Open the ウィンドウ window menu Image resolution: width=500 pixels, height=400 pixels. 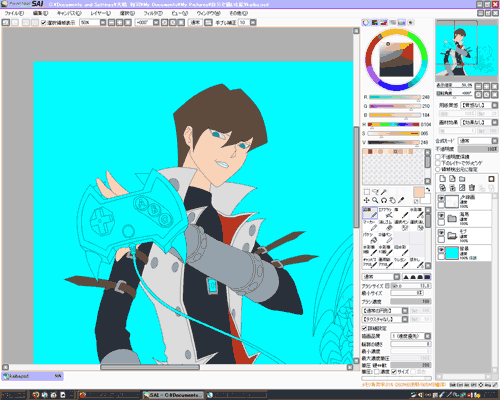point(208,13)
